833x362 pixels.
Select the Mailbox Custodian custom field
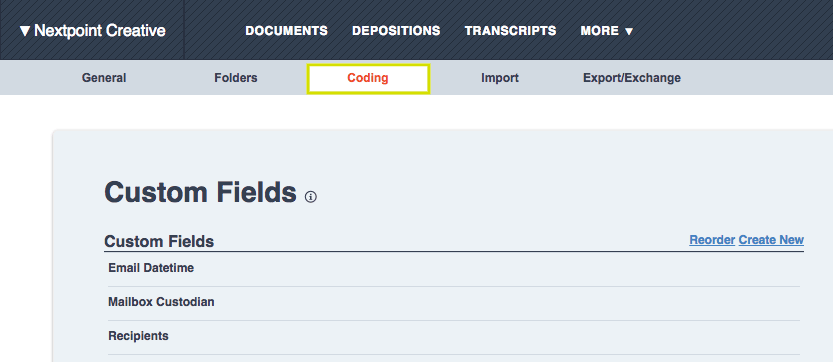point(454,302)
